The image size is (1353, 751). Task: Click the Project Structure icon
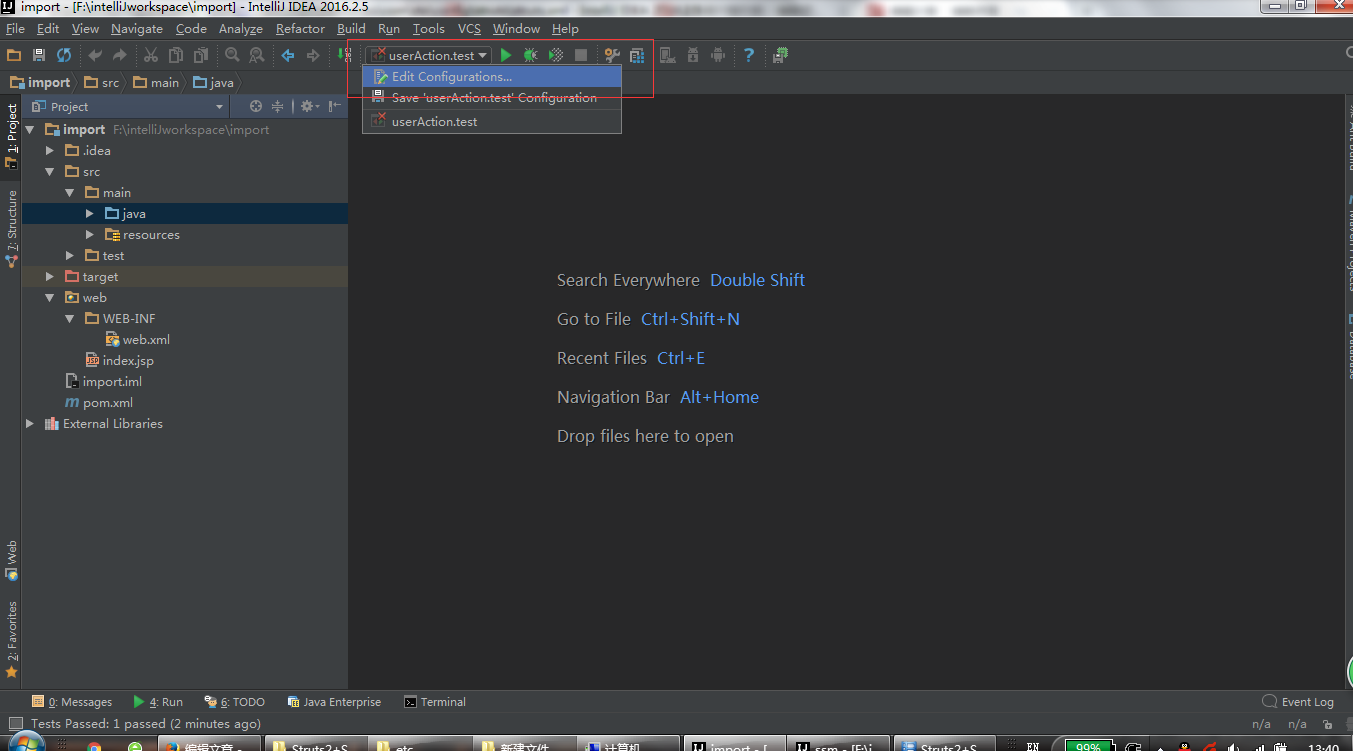coord(636,56)
